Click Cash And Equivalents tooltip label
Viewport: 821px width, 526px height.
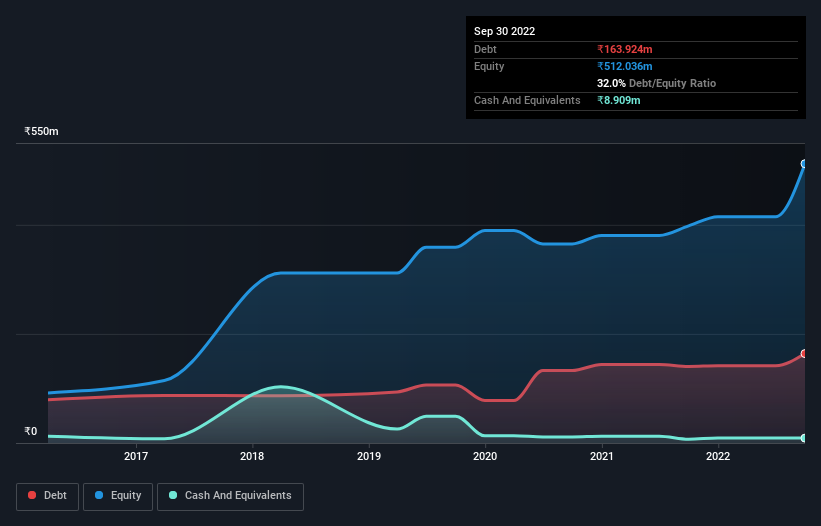click(x=527, y=100)
